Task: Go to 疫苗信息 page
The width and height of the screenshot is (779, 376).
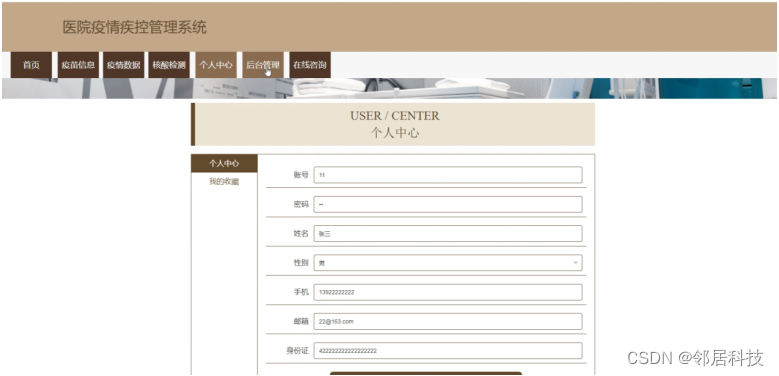Action: point(78,65)
